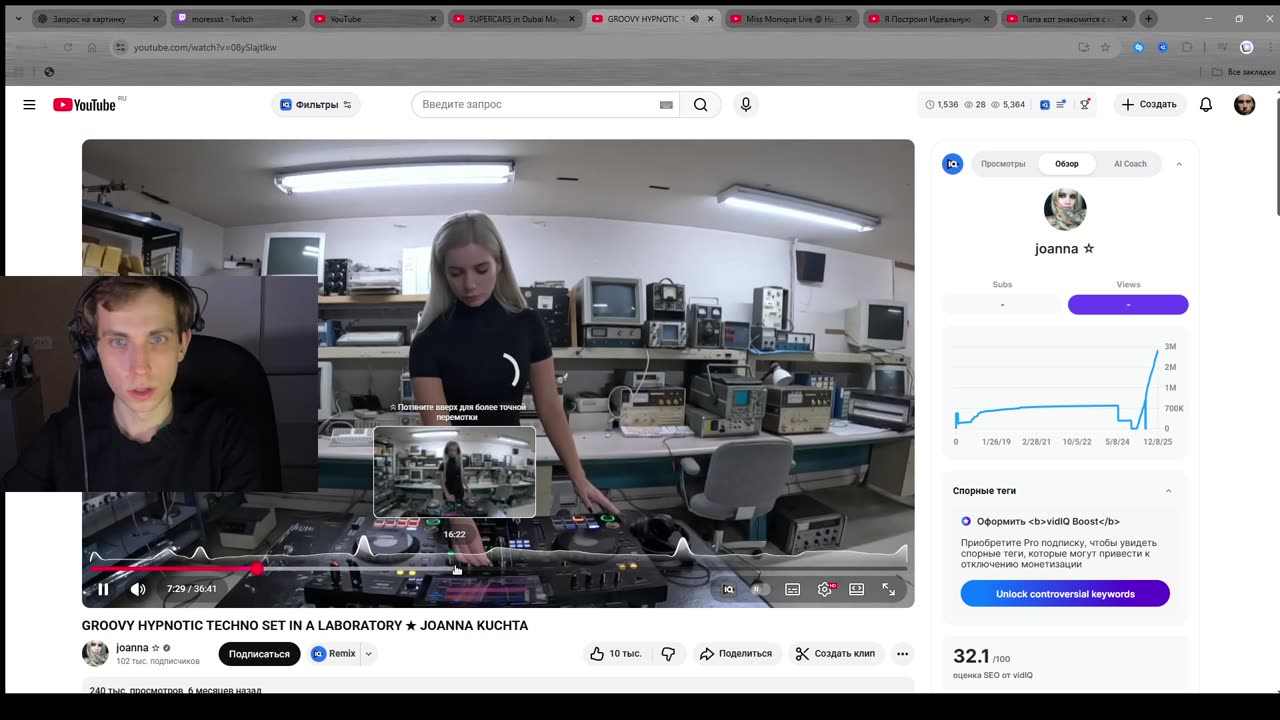Reload the page
Viewport: 1280px width, 720px height.
pyautogui.click(x=68, y=47)
